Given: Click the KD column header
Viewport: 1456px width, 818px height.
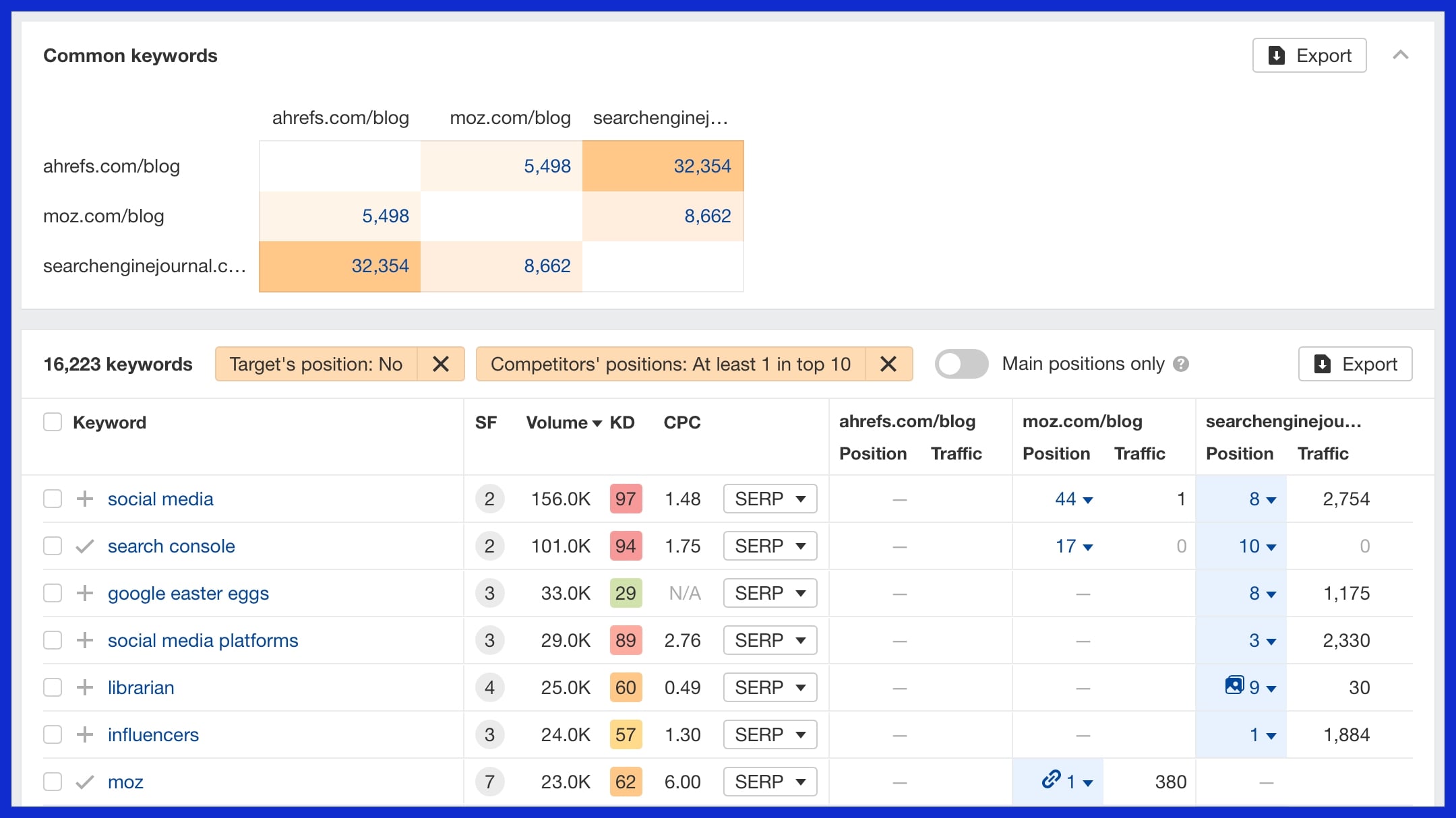Looking at the screenshot, I should (622, 422).
